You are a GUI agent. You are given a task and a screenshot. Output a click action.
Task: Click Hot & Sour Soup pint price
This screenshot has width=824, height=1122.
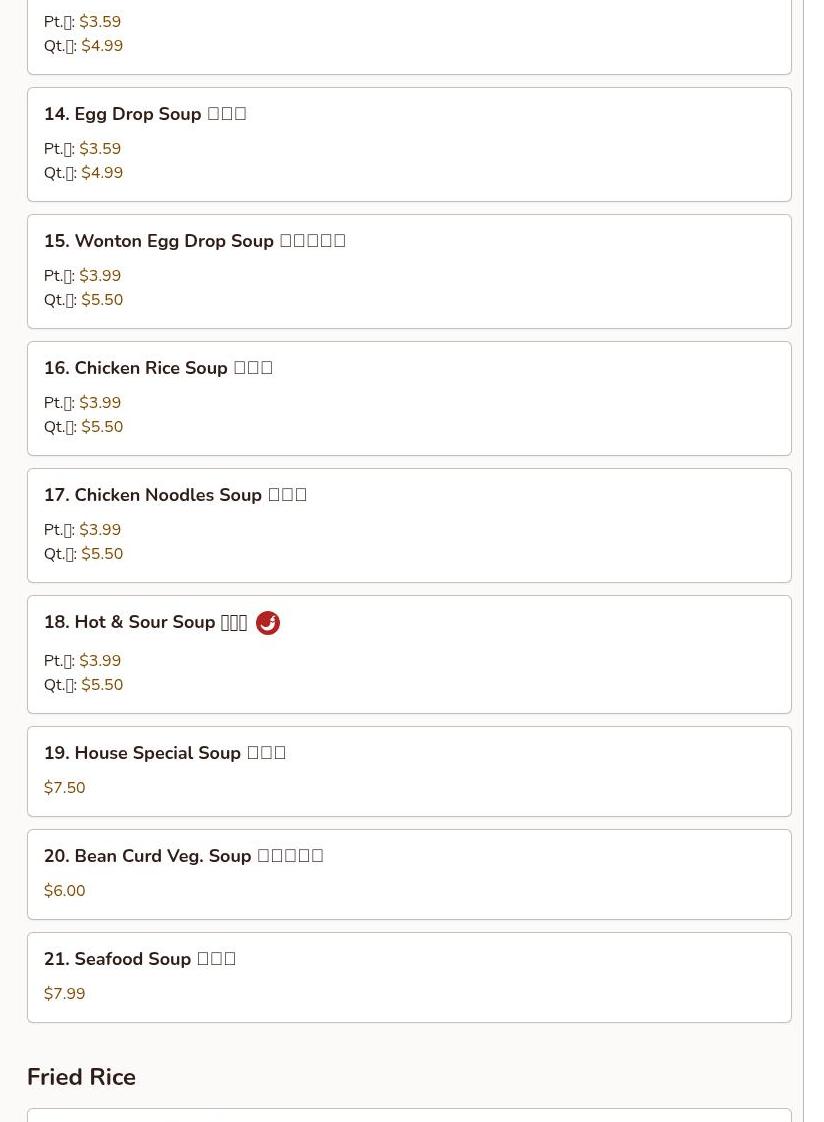100,661
